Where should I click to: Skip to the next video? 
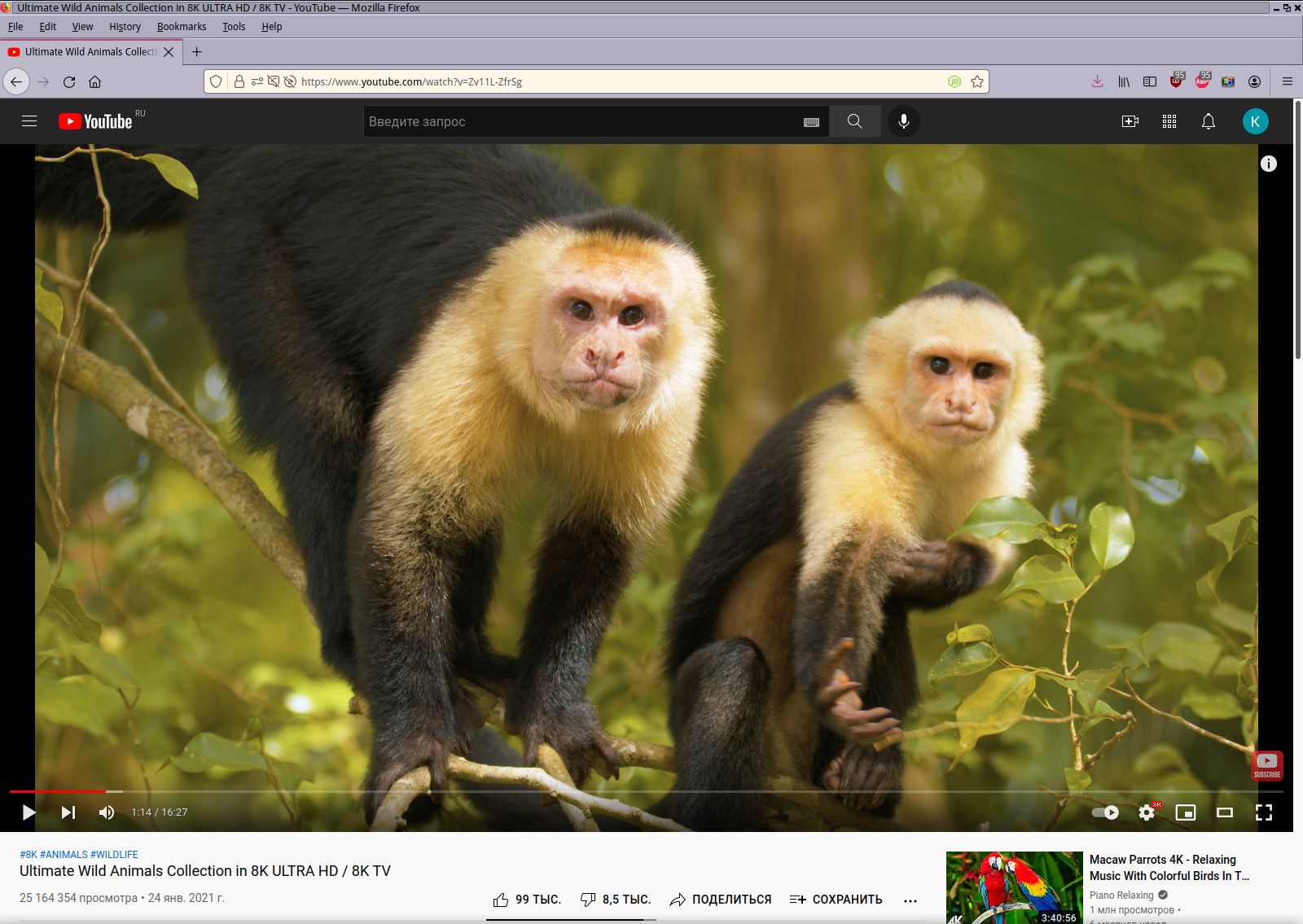(x=68, y=812)
